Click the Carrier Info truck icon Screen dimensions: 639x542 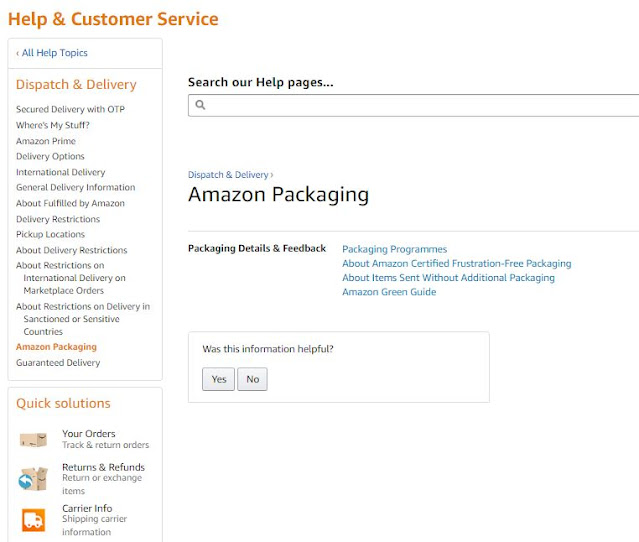tap(33, 520)
